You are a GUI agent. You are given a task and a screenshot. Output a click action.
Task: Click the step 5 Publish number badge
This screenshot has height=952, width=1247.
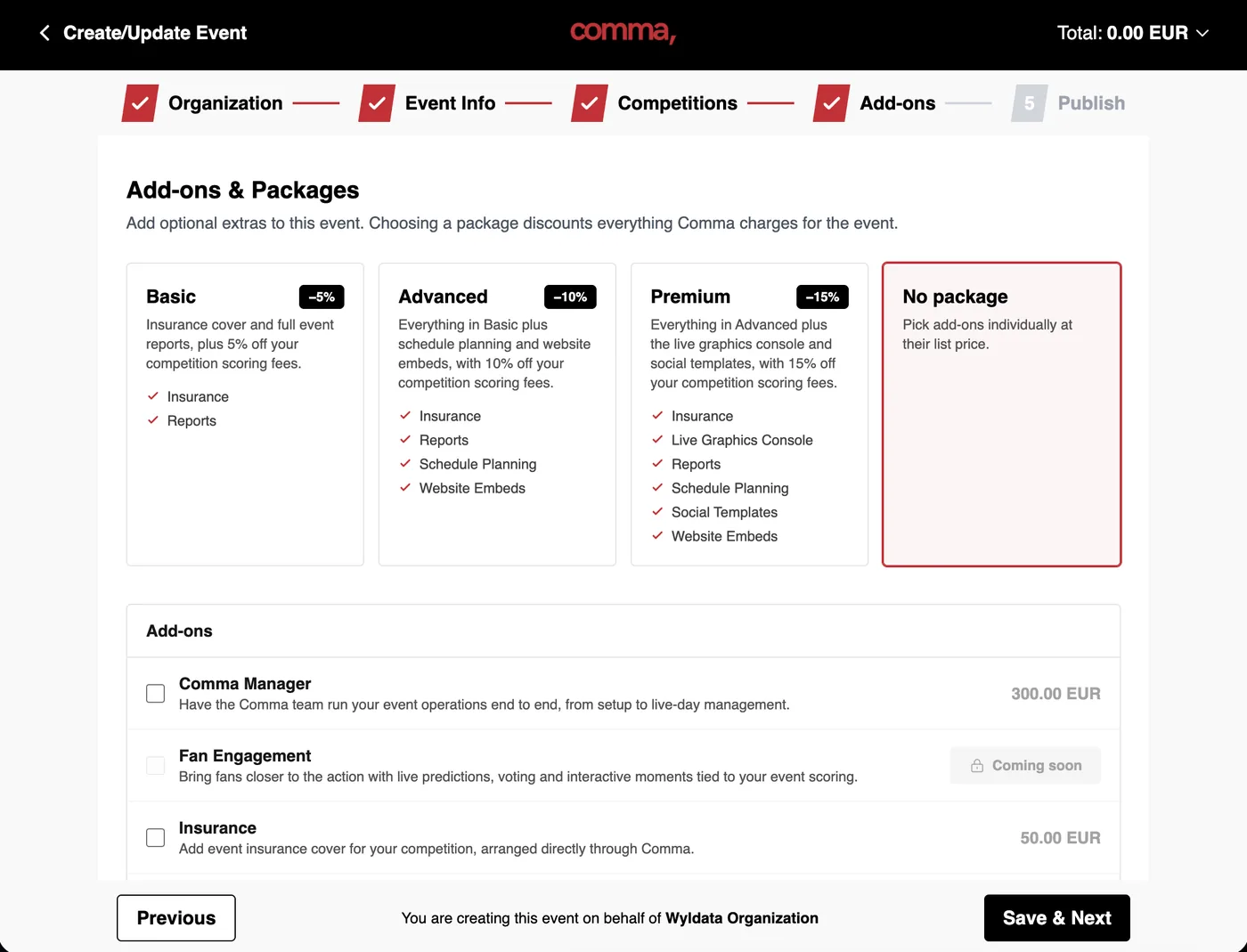(1030, 103)
